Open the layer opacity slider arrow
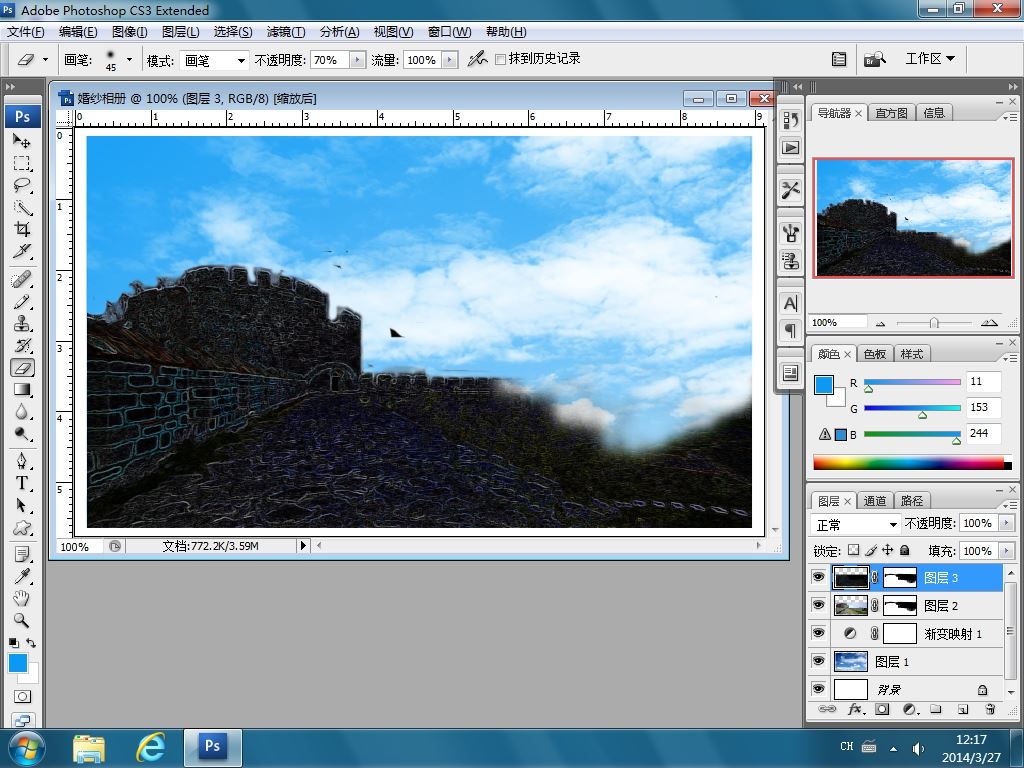The width and height of the screenshot is (1024, 768). [x=1006, y=523]
